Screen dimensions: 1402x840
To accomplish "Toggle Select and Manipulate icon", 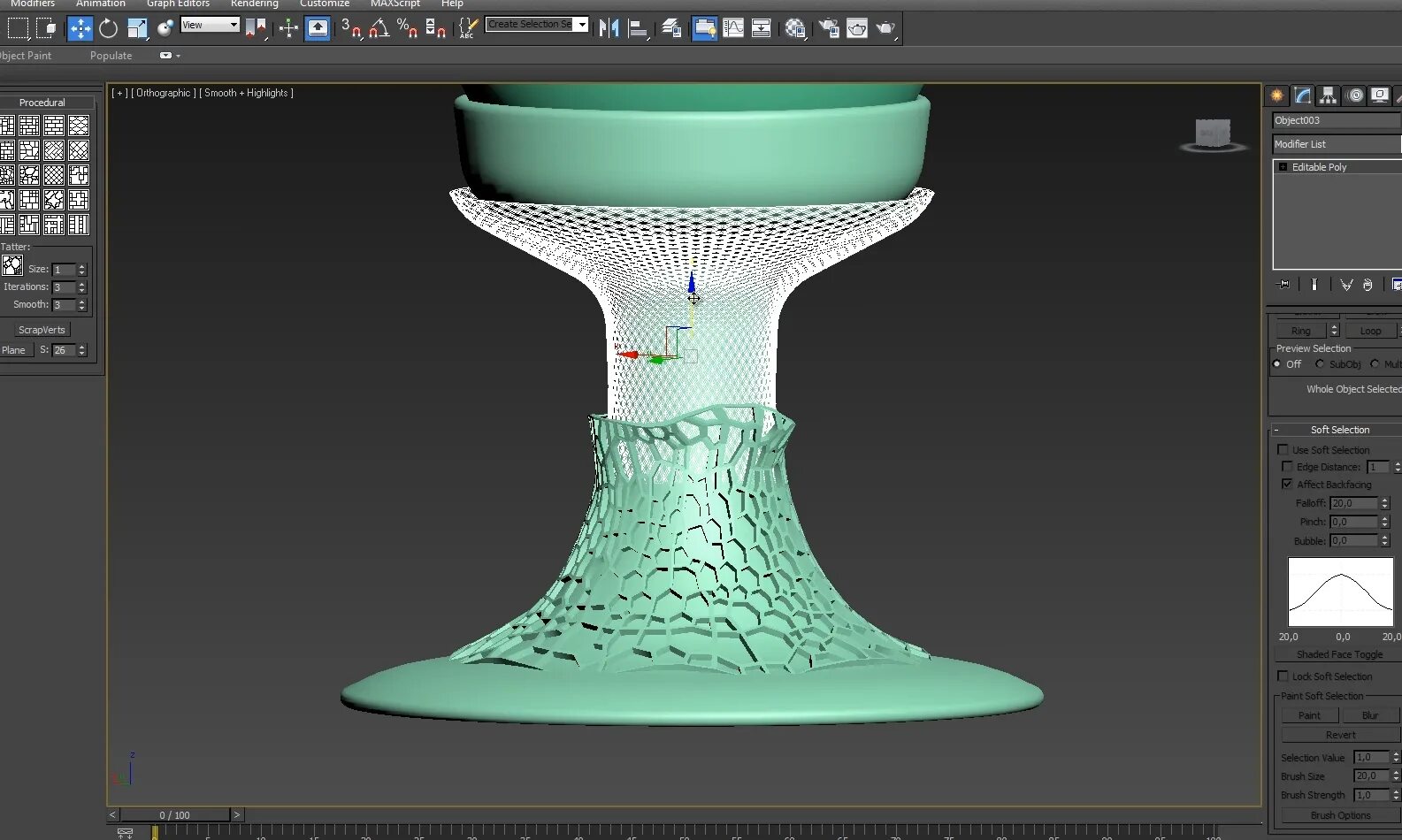I will point(288,28).
